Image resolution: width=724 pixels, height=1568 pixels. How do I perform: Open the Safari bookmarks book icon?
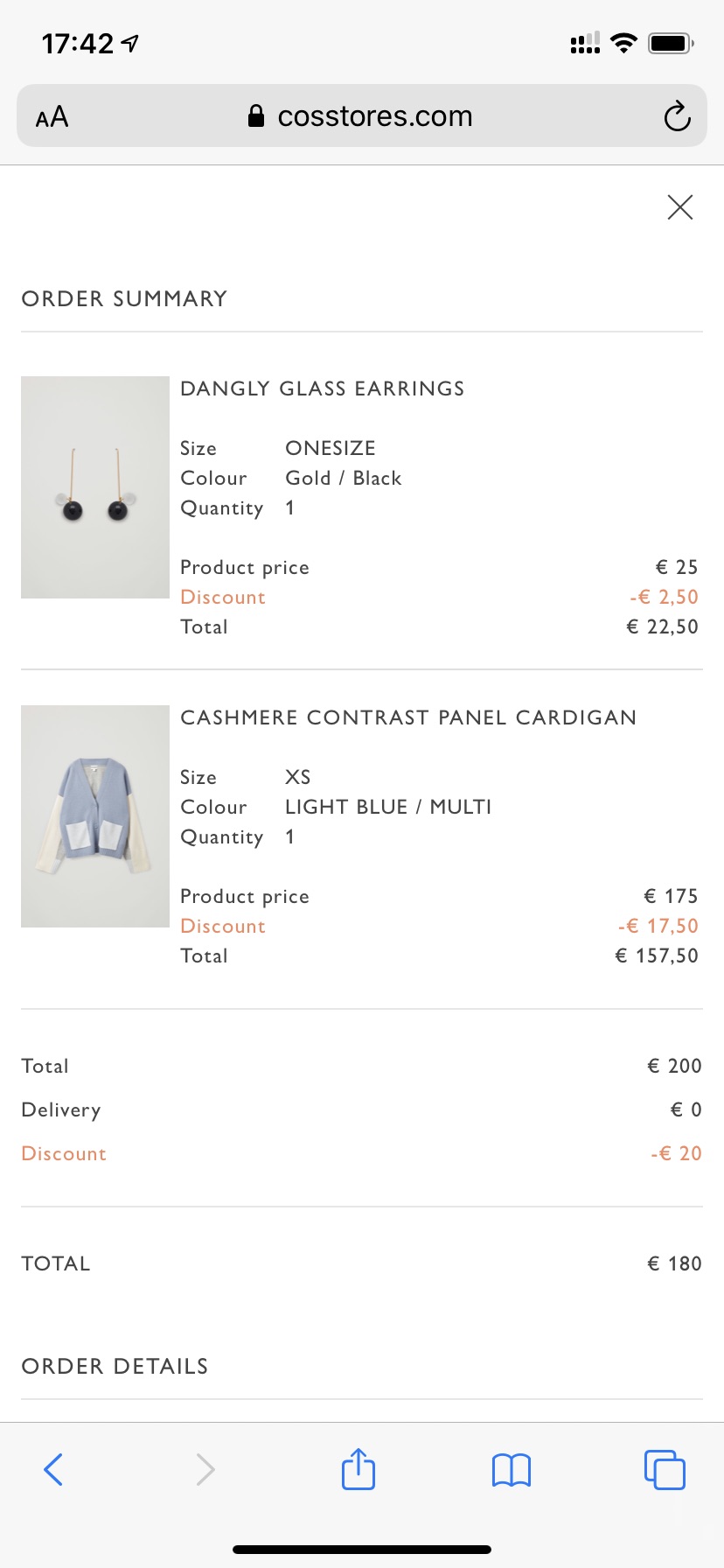click(x=512, y=1470)
